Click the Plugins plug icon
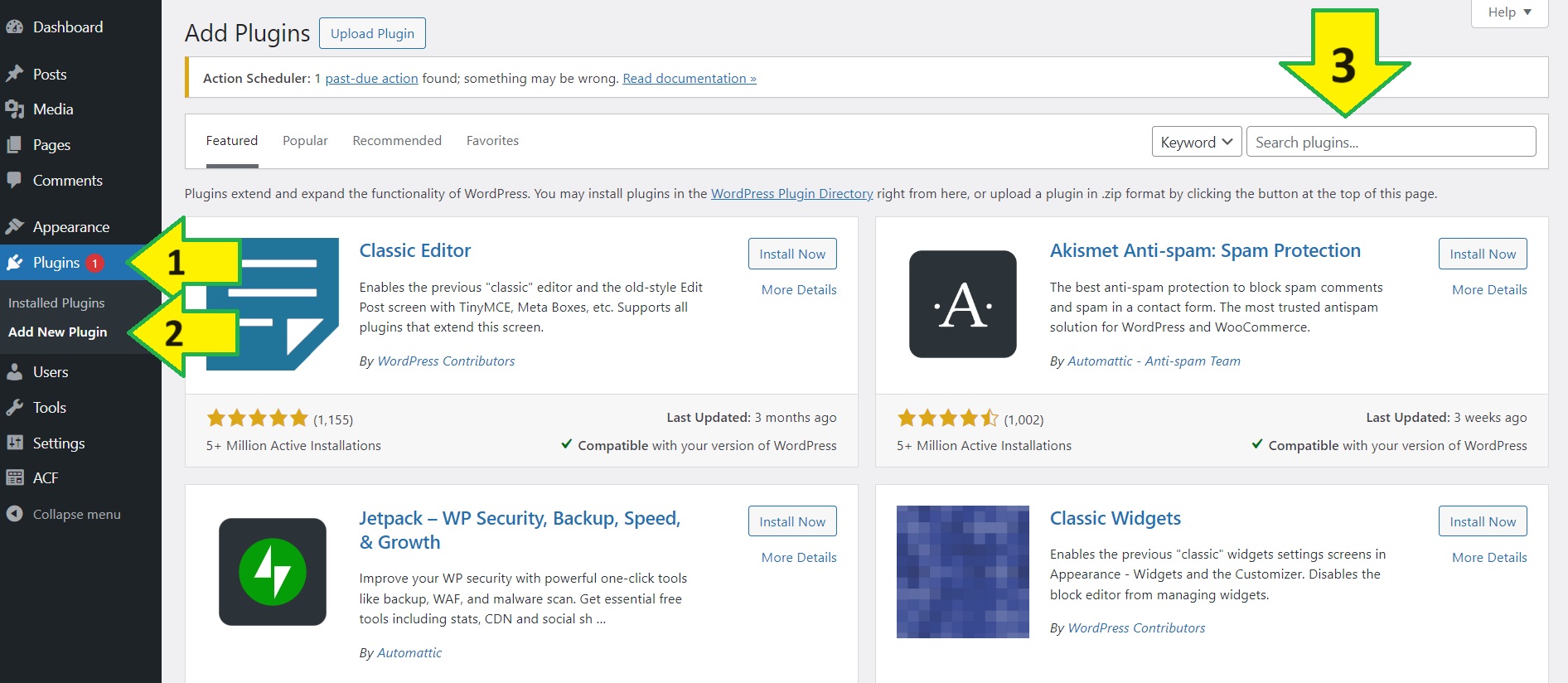Screen dimensions: 1568x683 click(x=15, y=263)
